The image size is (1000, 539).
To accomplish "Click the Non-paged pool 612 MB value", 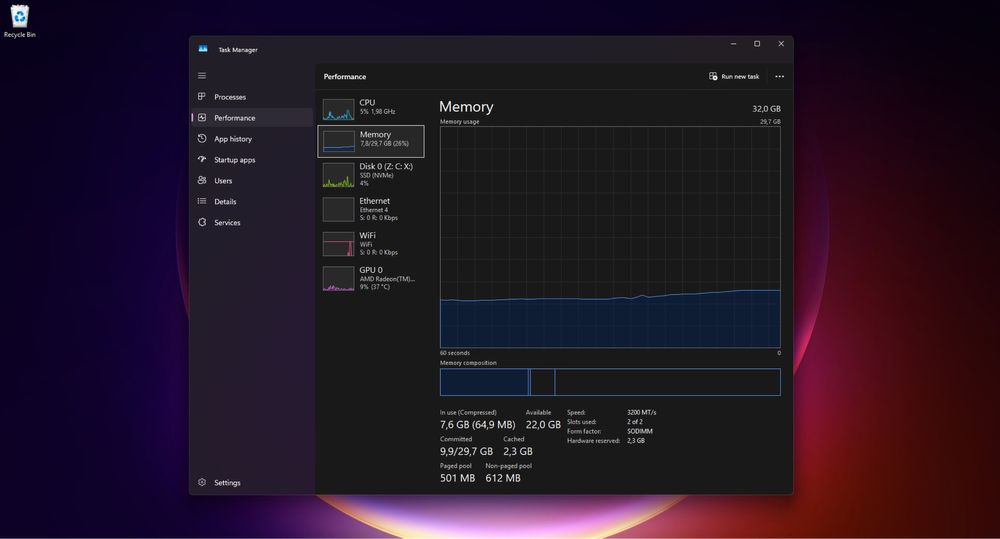I will [503, 478].
